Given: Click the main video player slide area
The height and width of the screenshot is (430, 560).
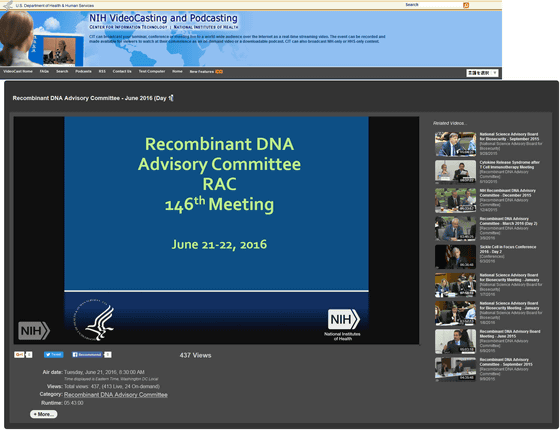Looking at the screenshot, I should click(216, 230).
